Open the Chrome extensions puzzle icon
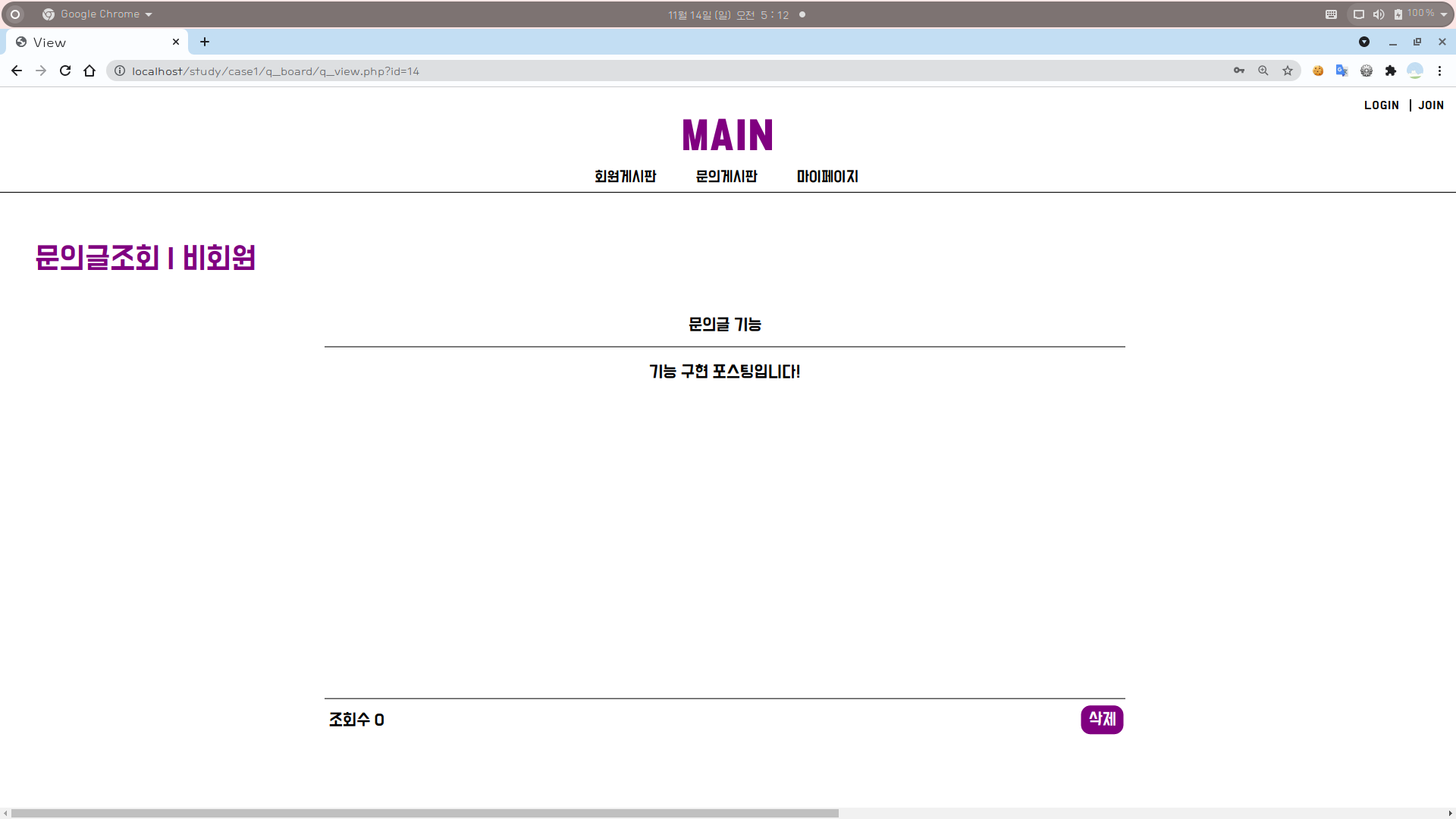The width and height of the screenshot is (1456, 819). tap(1391, 71)
